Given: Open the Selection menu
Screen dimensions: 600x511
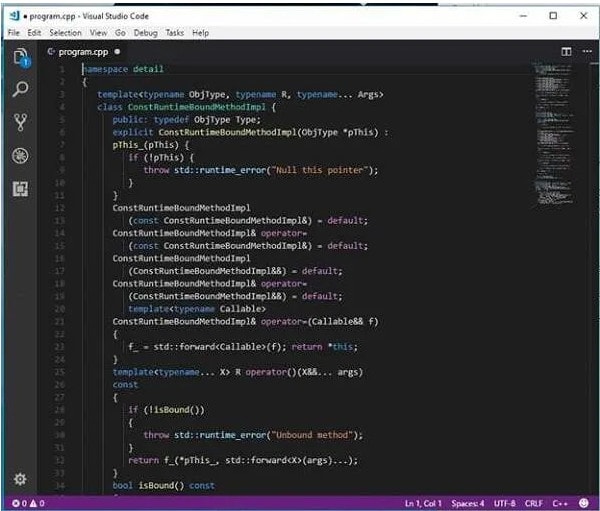Looking at the screenshot, I should (65, 33).
